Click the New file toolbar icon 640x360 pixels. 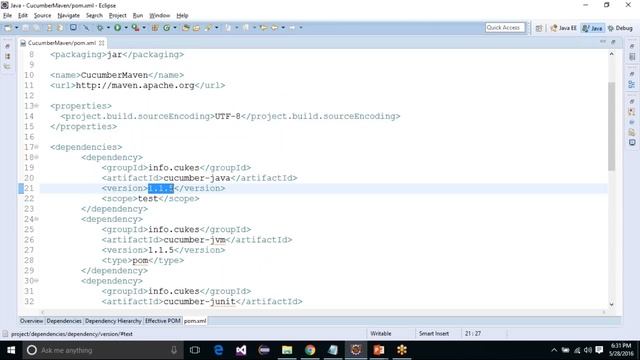[8, 28]
